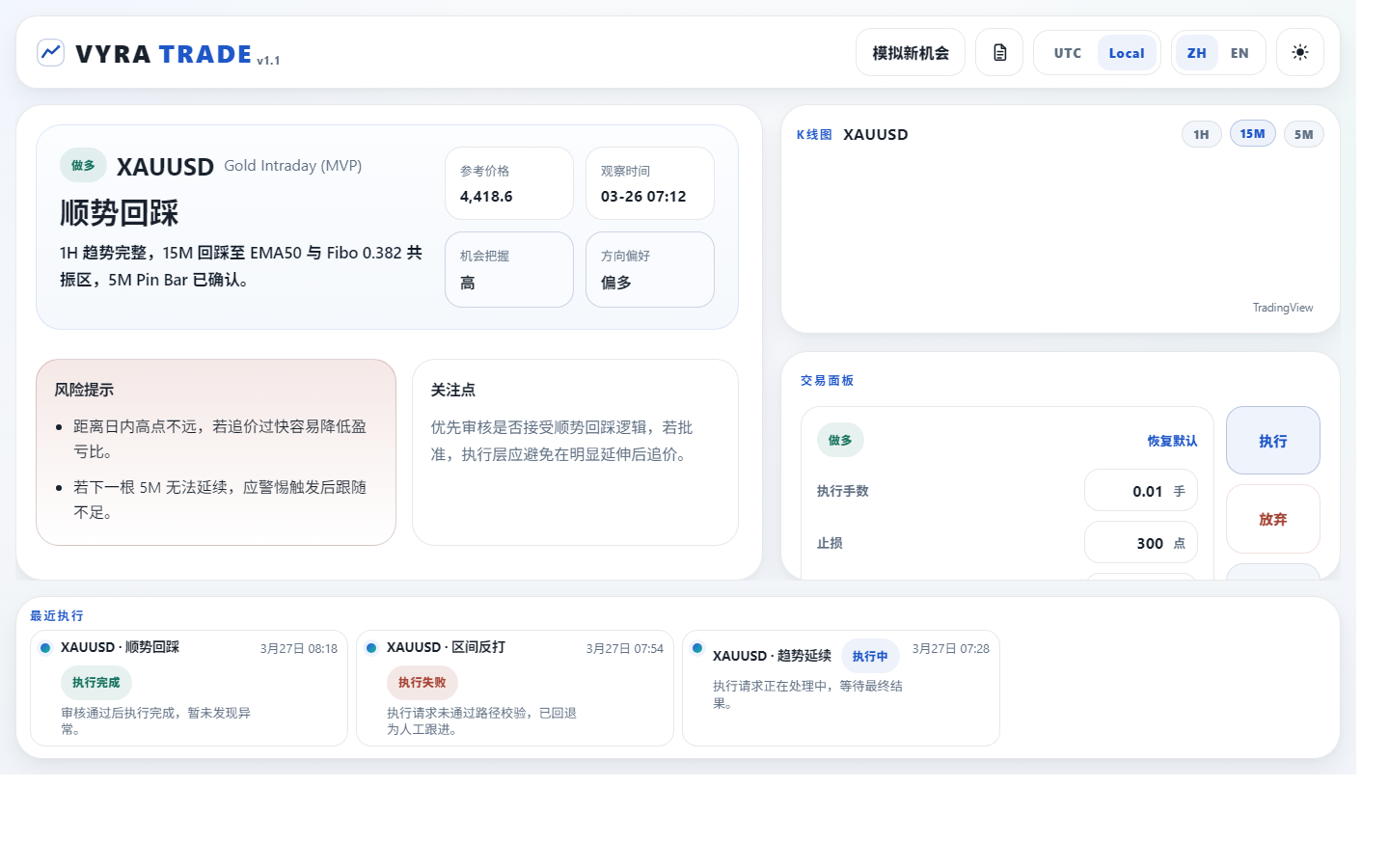The image size is (1389, 868).
Task: Click the 模拟新机会 button
Action: [x=910, y=52]
